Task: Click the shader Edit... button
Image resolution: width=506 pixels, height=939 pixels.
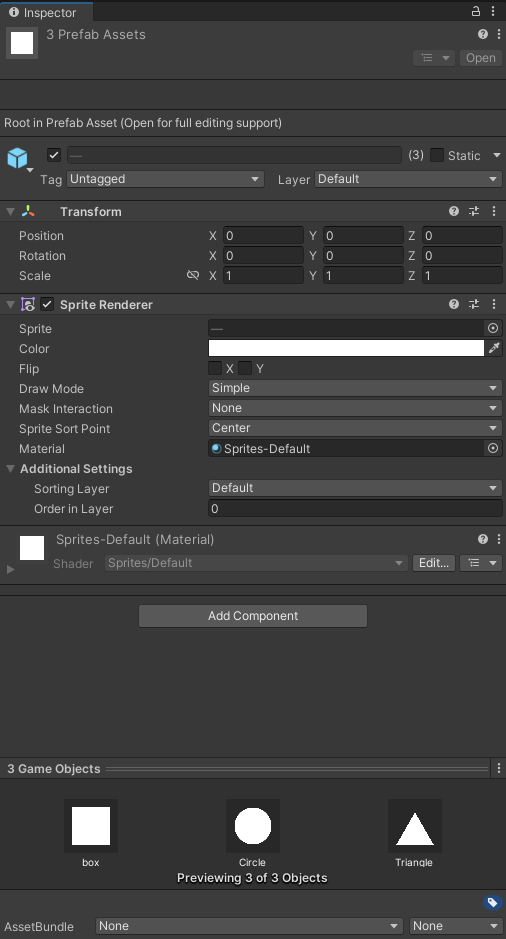Action: pos(434,563)
